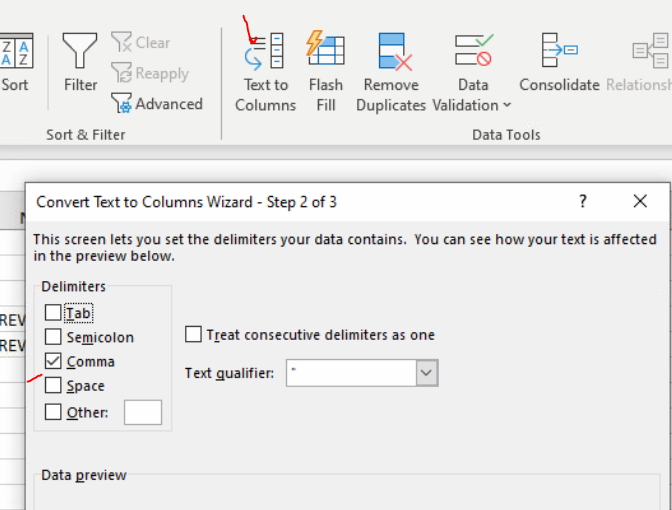
Task: Open Remove Duplicates tool
Action: pyautogui.click(x=391, y=51)
